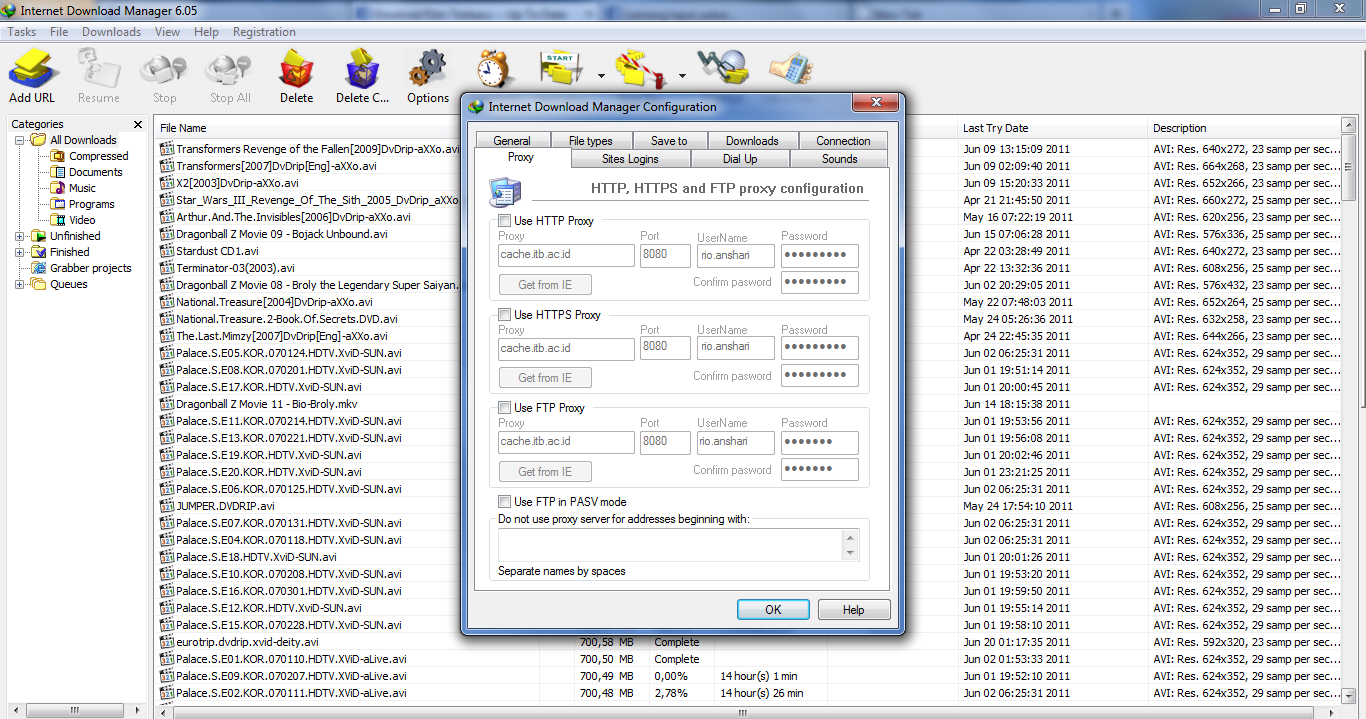Screen dimensions: 1366x719
Task: Click the downloads list horizontal scrollbar
Action: pos(742,713)
